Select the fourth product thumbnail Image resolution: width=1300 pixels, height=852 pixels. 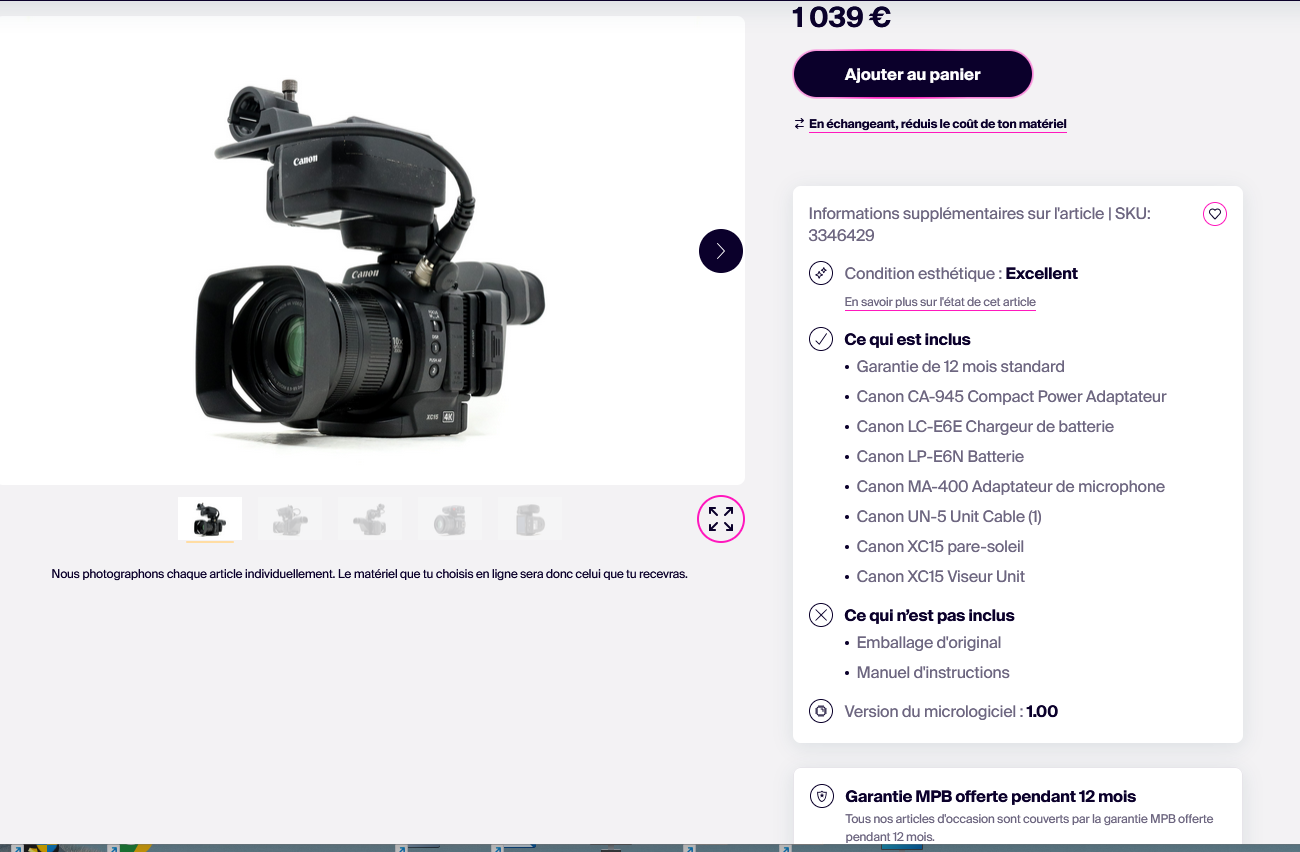[450, 519]
